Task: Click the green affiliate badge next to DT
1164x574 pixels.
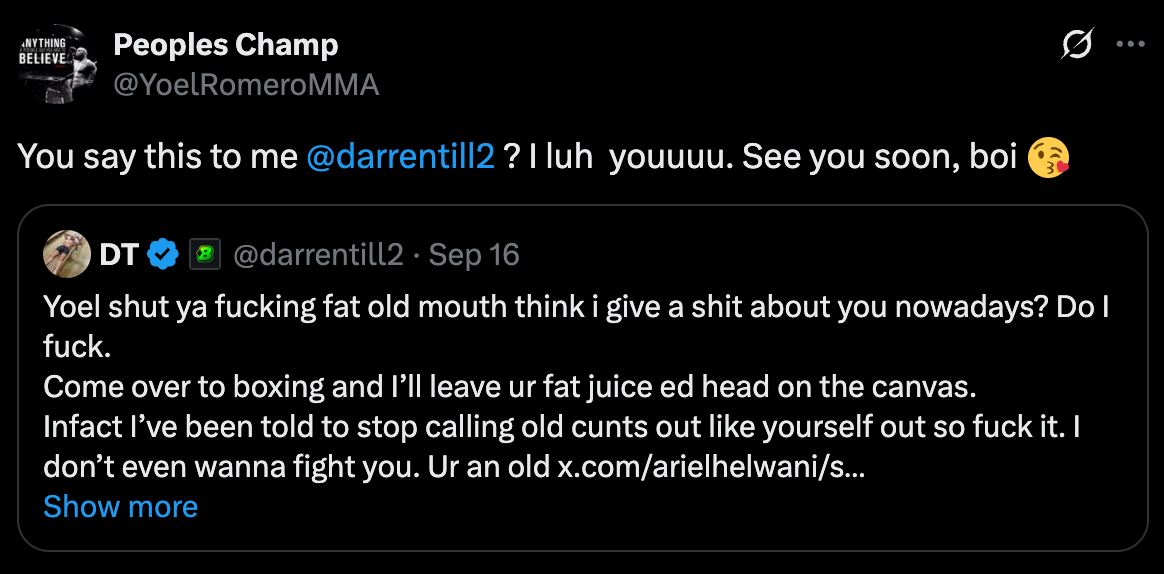Action: (204, 255)
